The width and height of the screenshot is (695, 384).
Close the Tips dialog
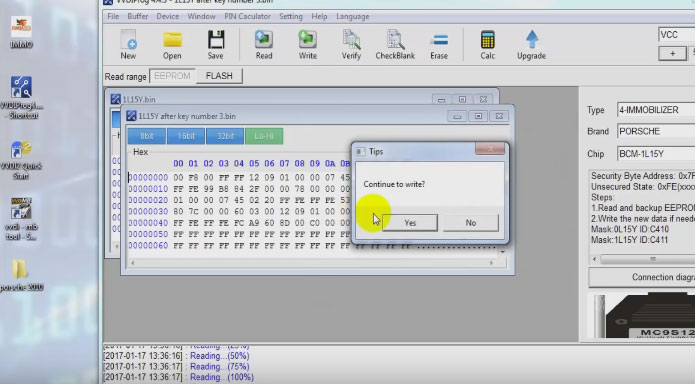pyautogui.click(x=490, y=149)
